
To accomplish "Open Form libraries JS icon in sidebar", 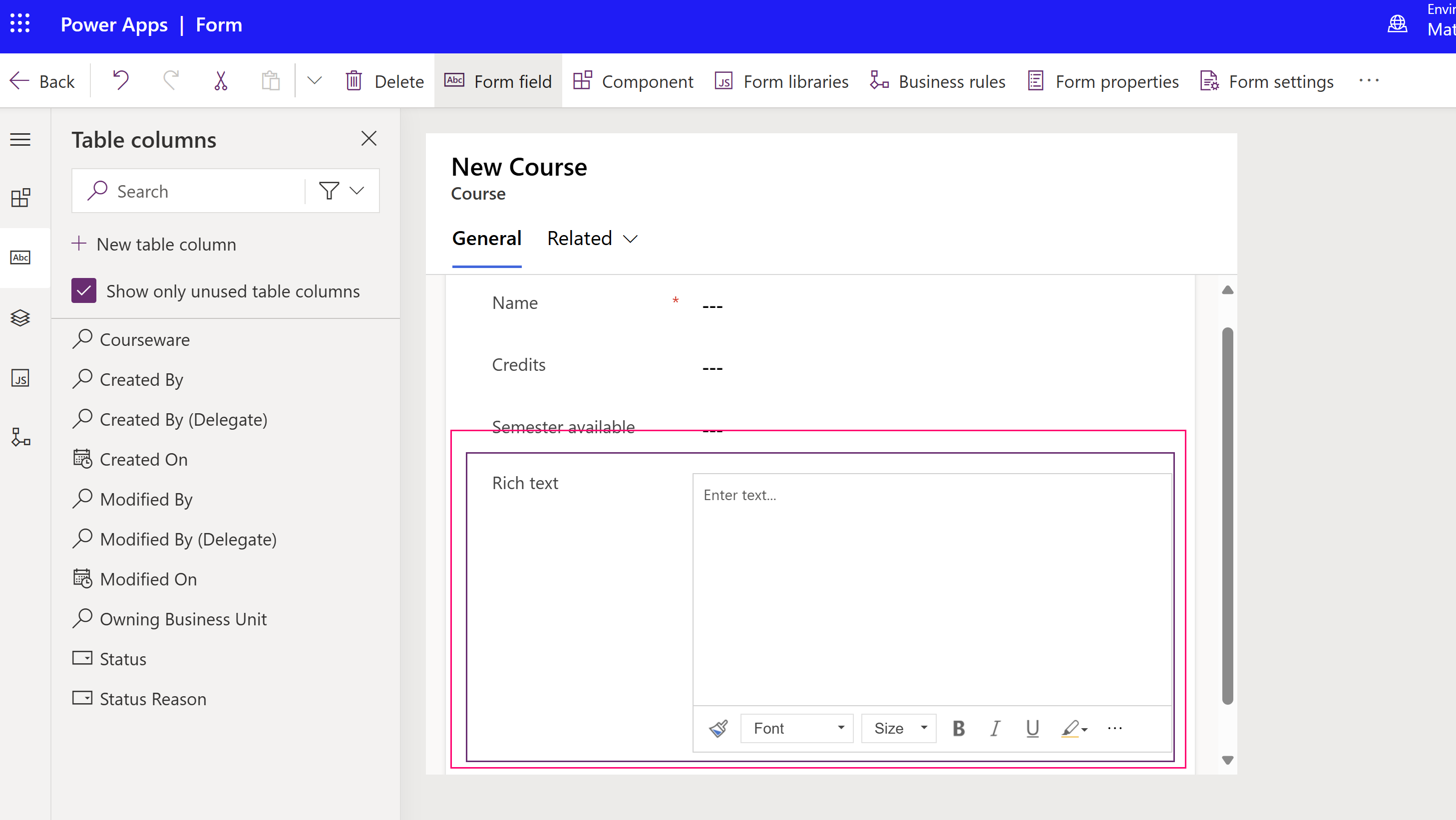I will pyautogui.click(x=20, y=378).
